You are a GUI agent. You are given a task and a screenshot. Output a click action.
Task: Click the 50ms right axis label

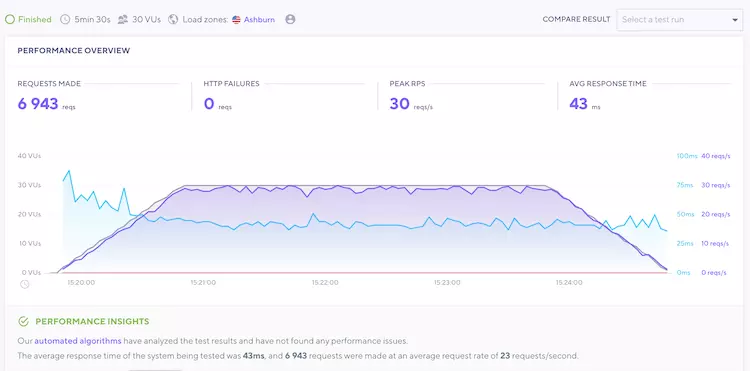tap(686, 214)
